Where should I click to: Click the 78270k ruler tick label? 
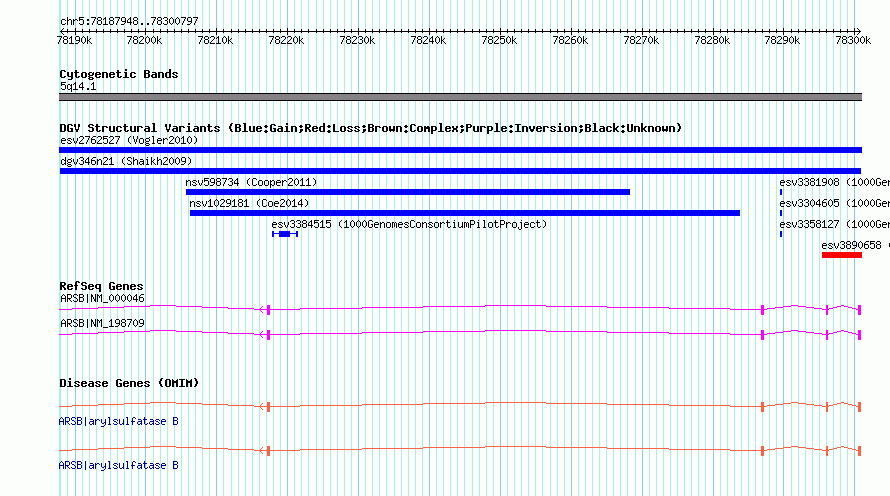pyautogui.click(x=641, y=40)
